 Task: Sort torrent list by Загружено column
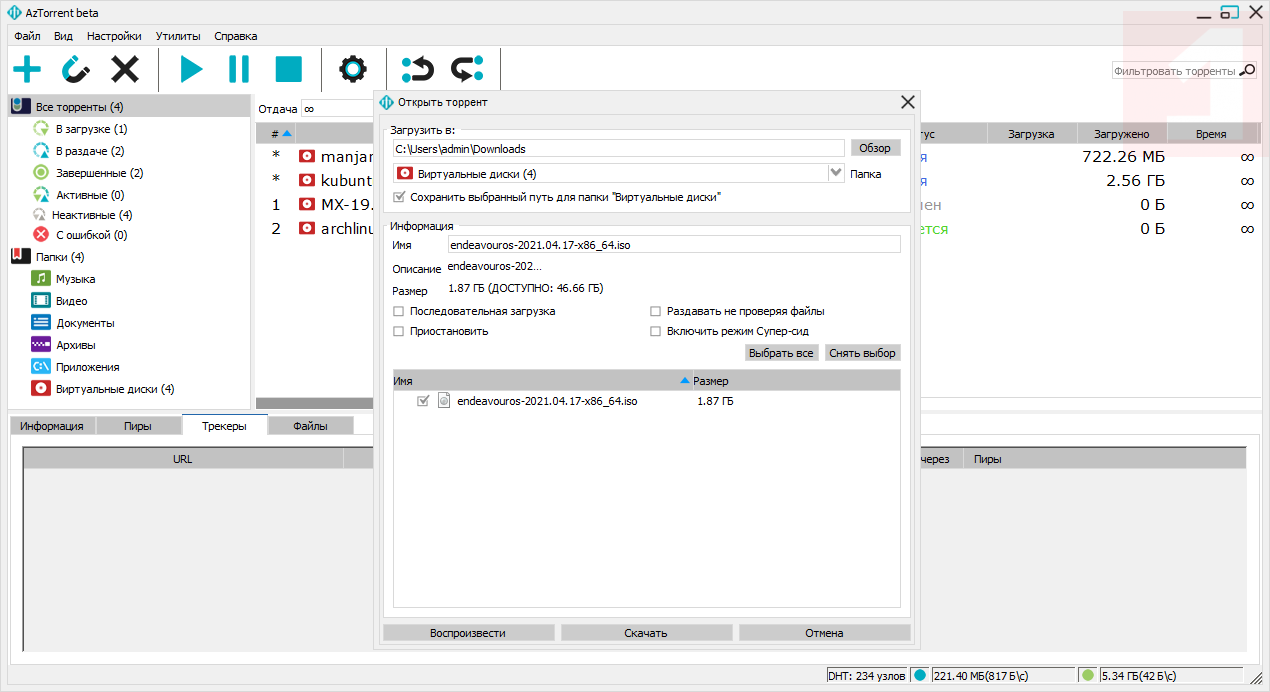click(x=1121, y=134)
